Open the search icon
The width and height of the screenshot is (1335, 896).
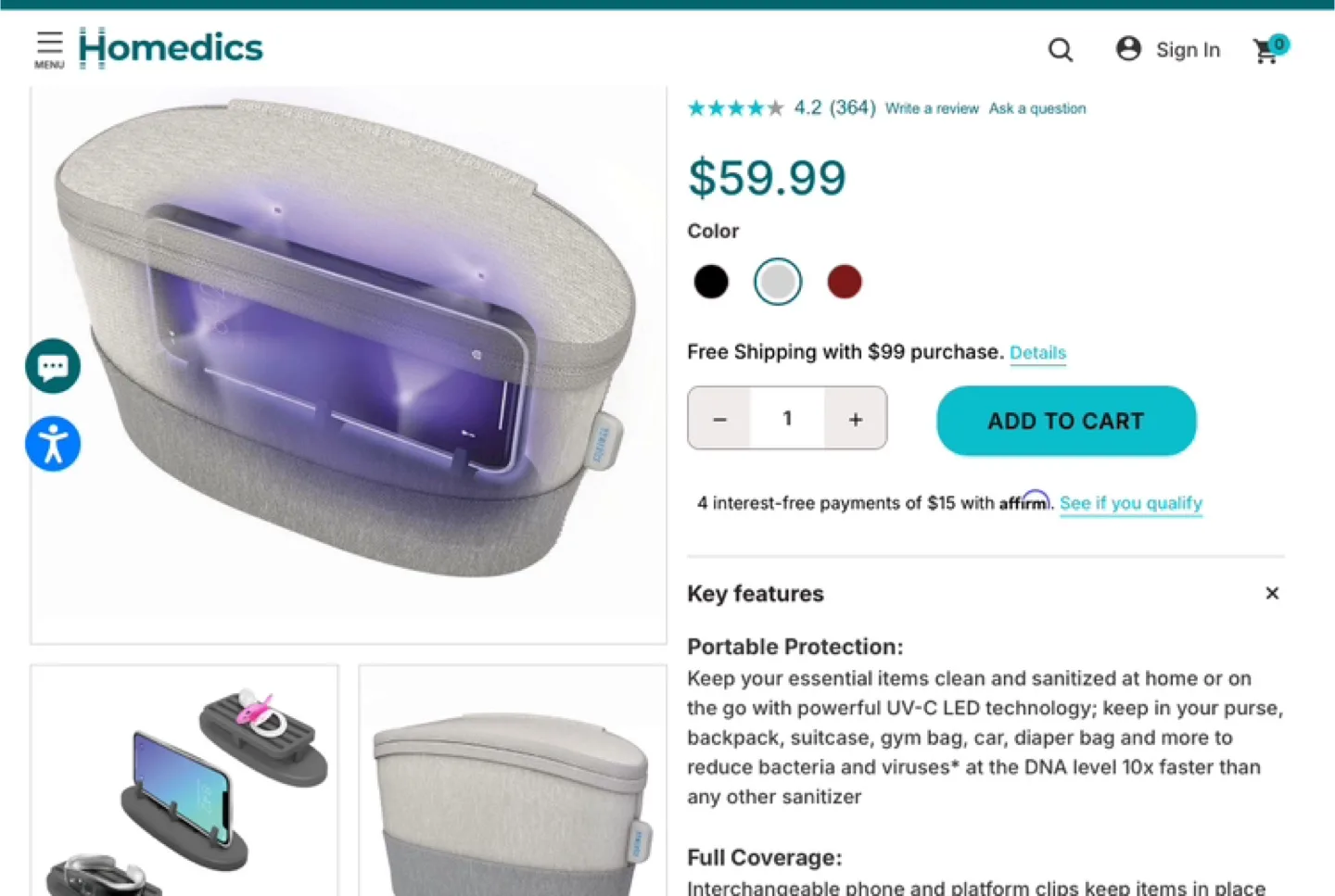[x=1060, y=50]
